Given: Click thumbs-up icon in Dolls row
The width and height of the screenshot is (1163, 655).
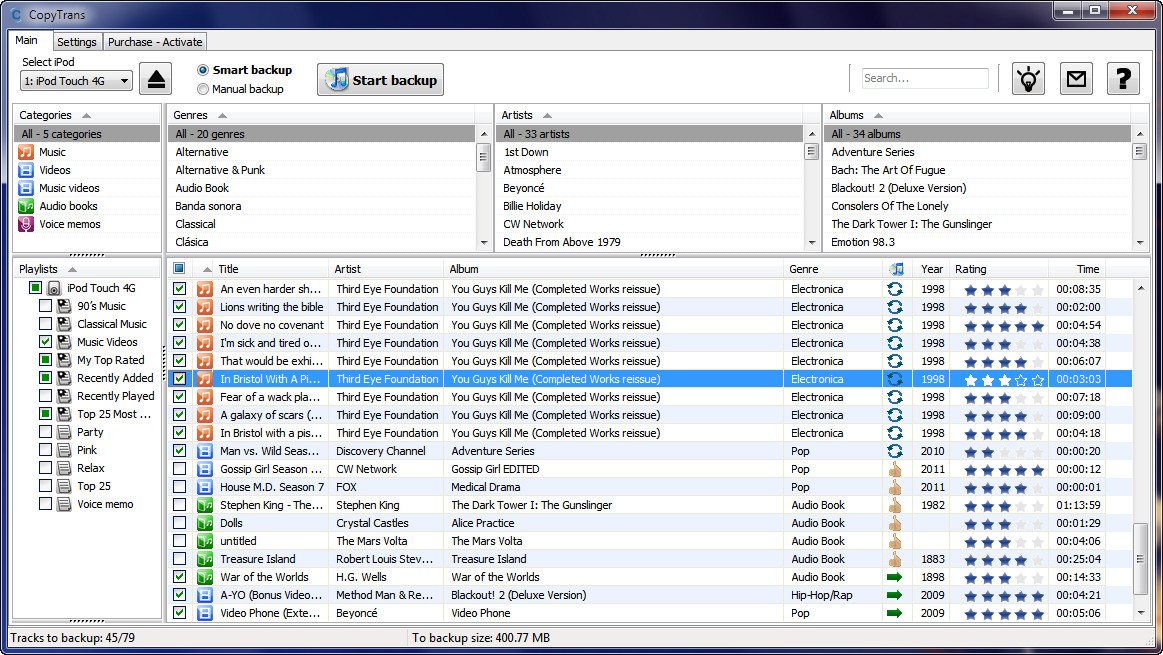Looking at the screenshot, I should click(895, 523).
